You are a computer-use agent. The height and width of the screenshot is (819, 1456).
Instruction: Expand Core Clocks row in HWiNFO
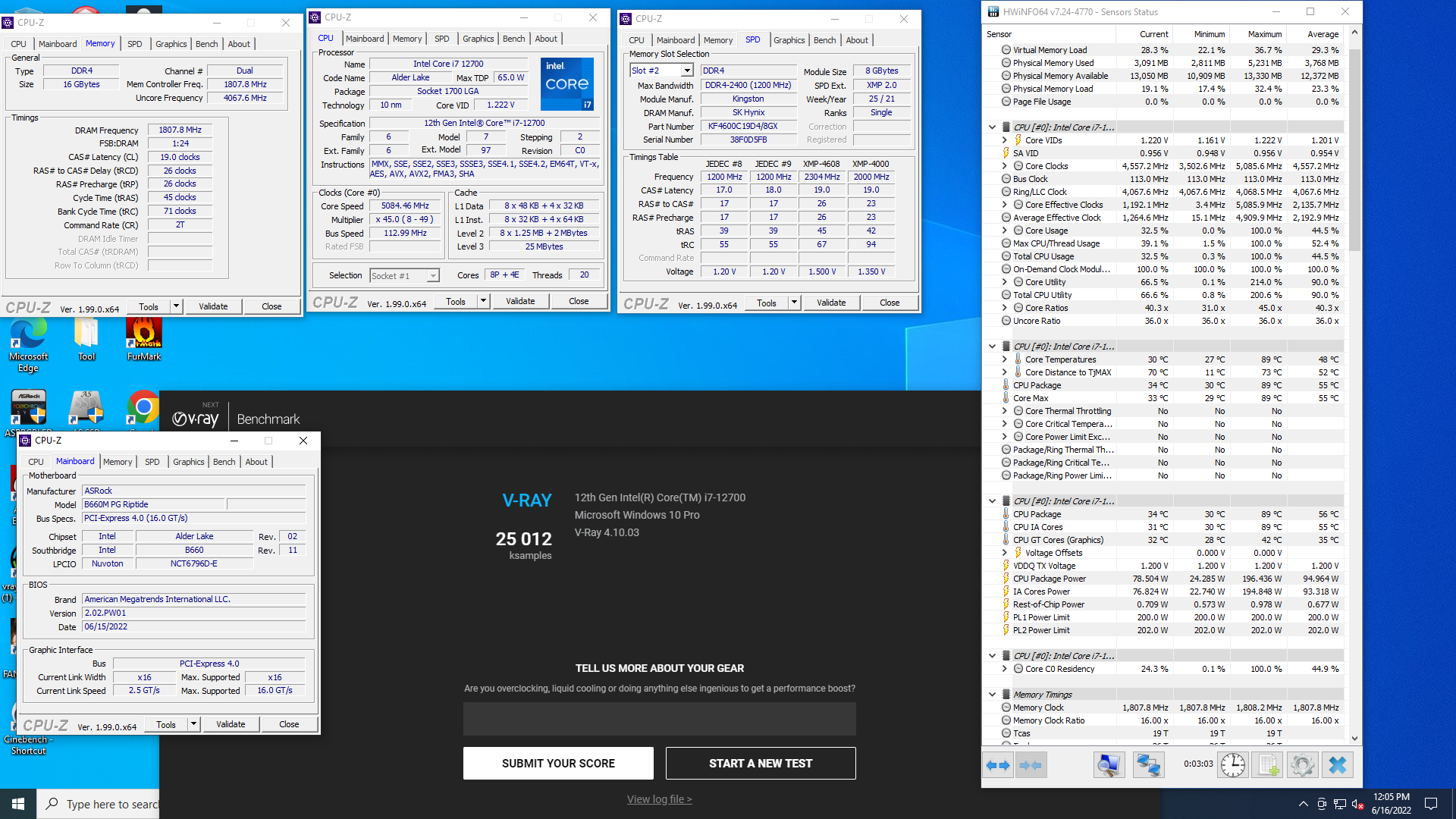pyautogui.click(x=1004, y=166)
